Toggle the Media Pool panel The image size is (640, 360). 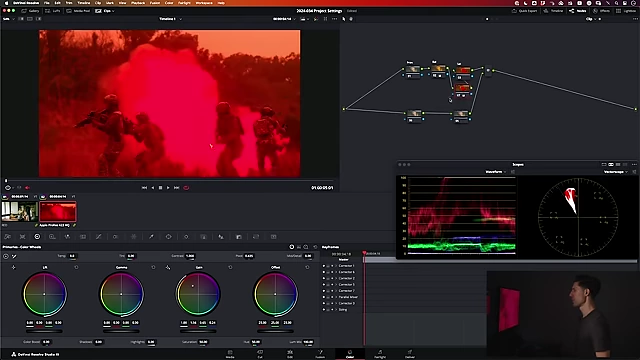coord(78,11)
